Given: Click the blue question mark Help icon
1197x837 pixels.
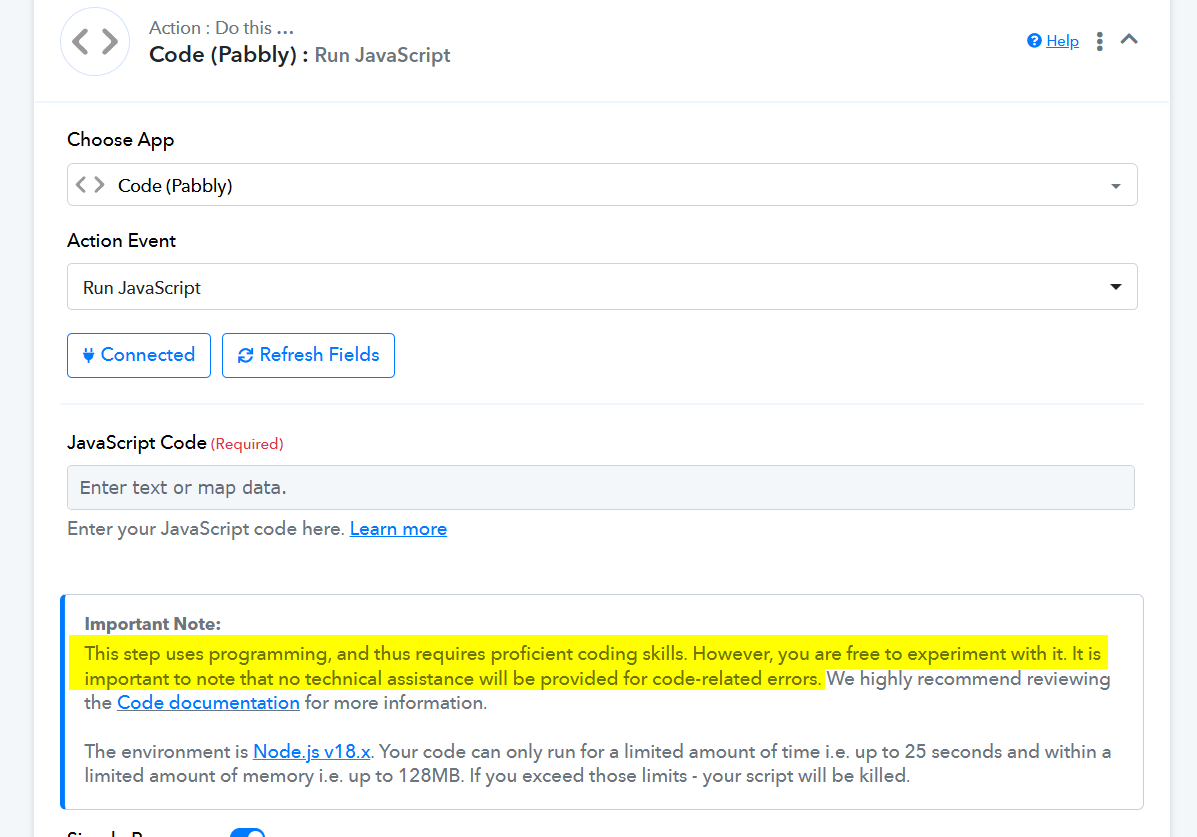Looking at the screenshot, I should pos(1034,40).
